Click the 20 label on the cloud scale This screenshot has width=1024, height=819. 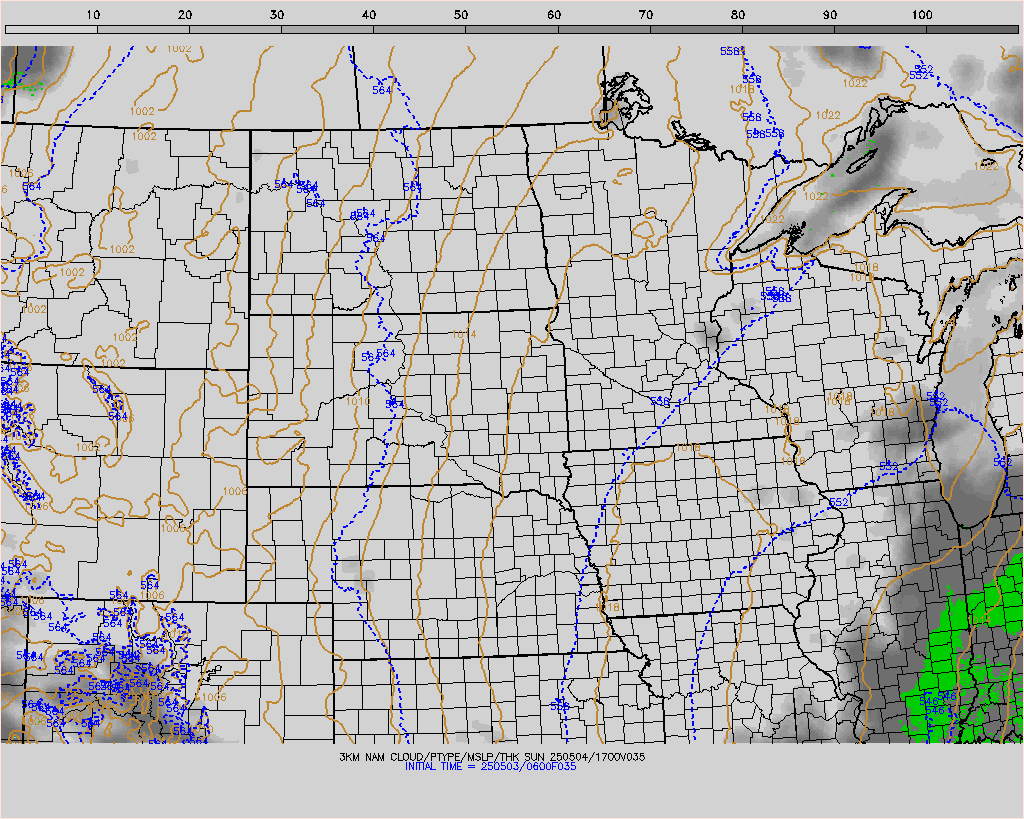(x=185, y=15)
